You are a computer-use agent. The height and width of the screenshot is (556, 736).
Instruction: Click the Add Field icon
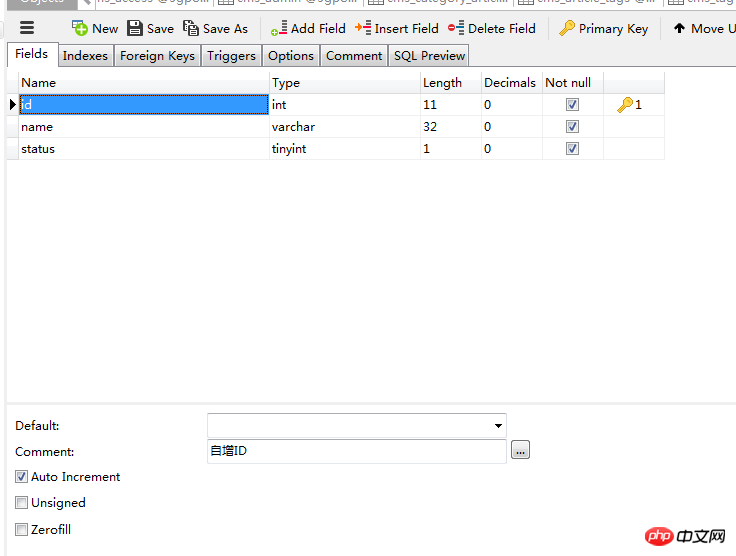(x=279, y=28)
